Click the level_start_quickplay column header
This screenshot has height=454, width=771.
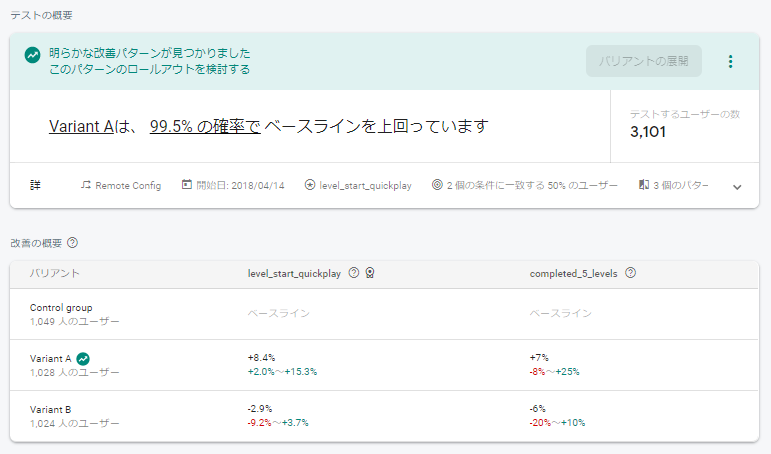click(295, 273)
